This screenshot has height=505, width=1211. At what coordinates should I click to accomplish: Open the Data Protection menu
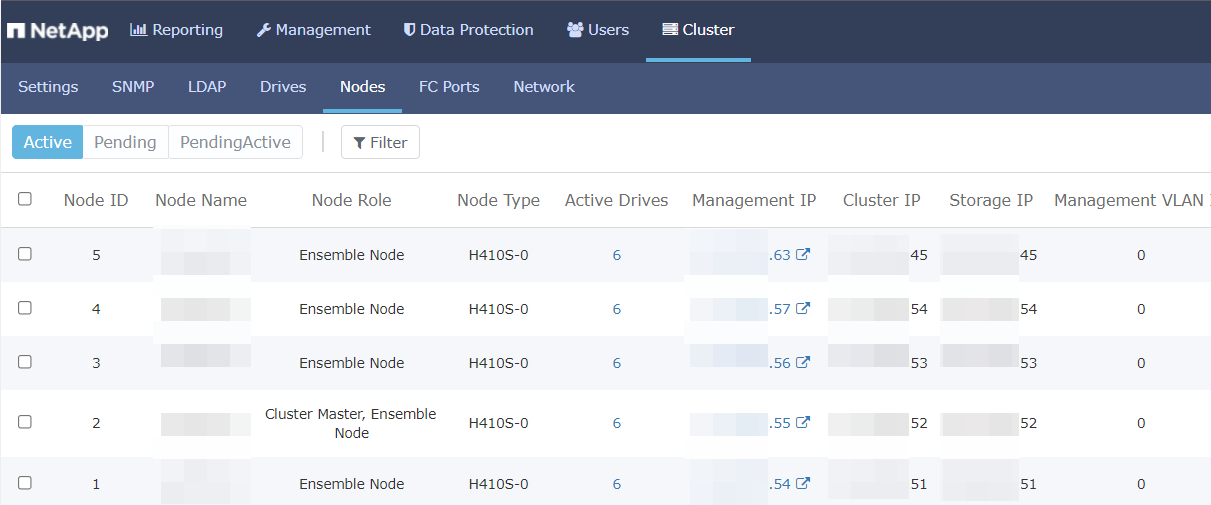point(469,30)
